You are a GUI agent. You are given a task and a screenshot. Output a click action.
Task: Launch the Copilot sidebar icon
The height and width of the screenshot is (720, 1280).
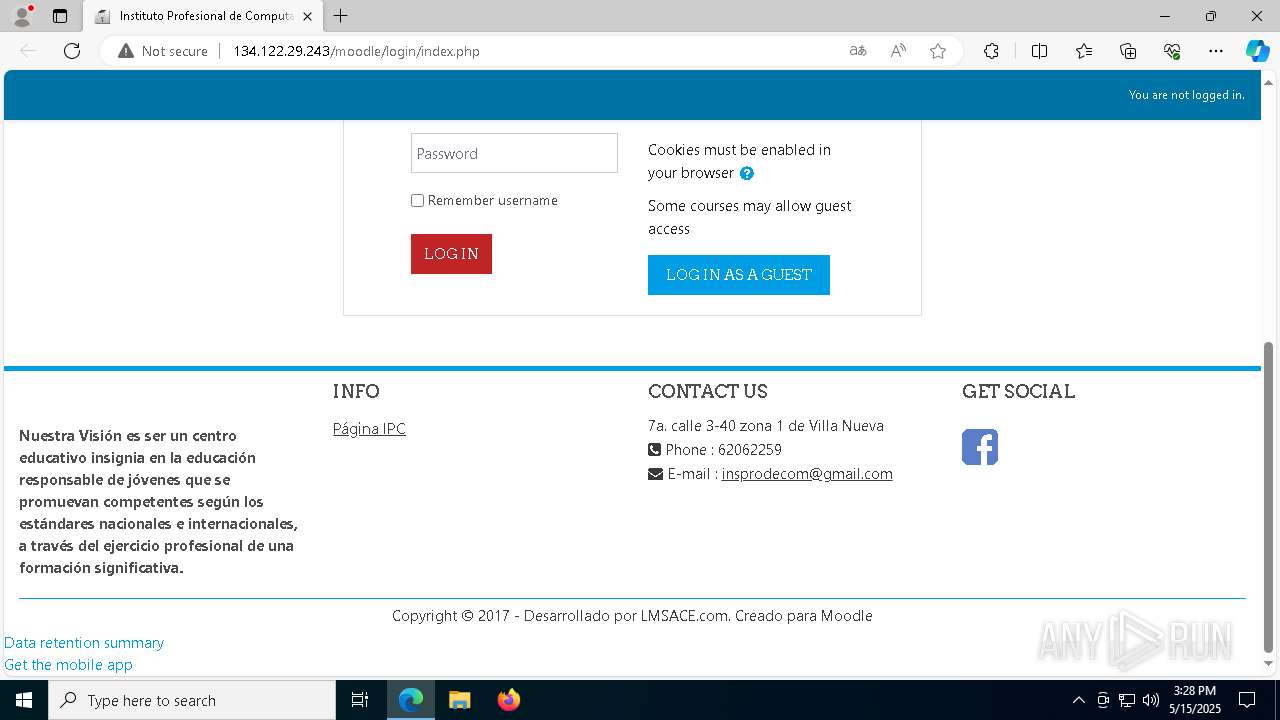(x=1257, y=51)
